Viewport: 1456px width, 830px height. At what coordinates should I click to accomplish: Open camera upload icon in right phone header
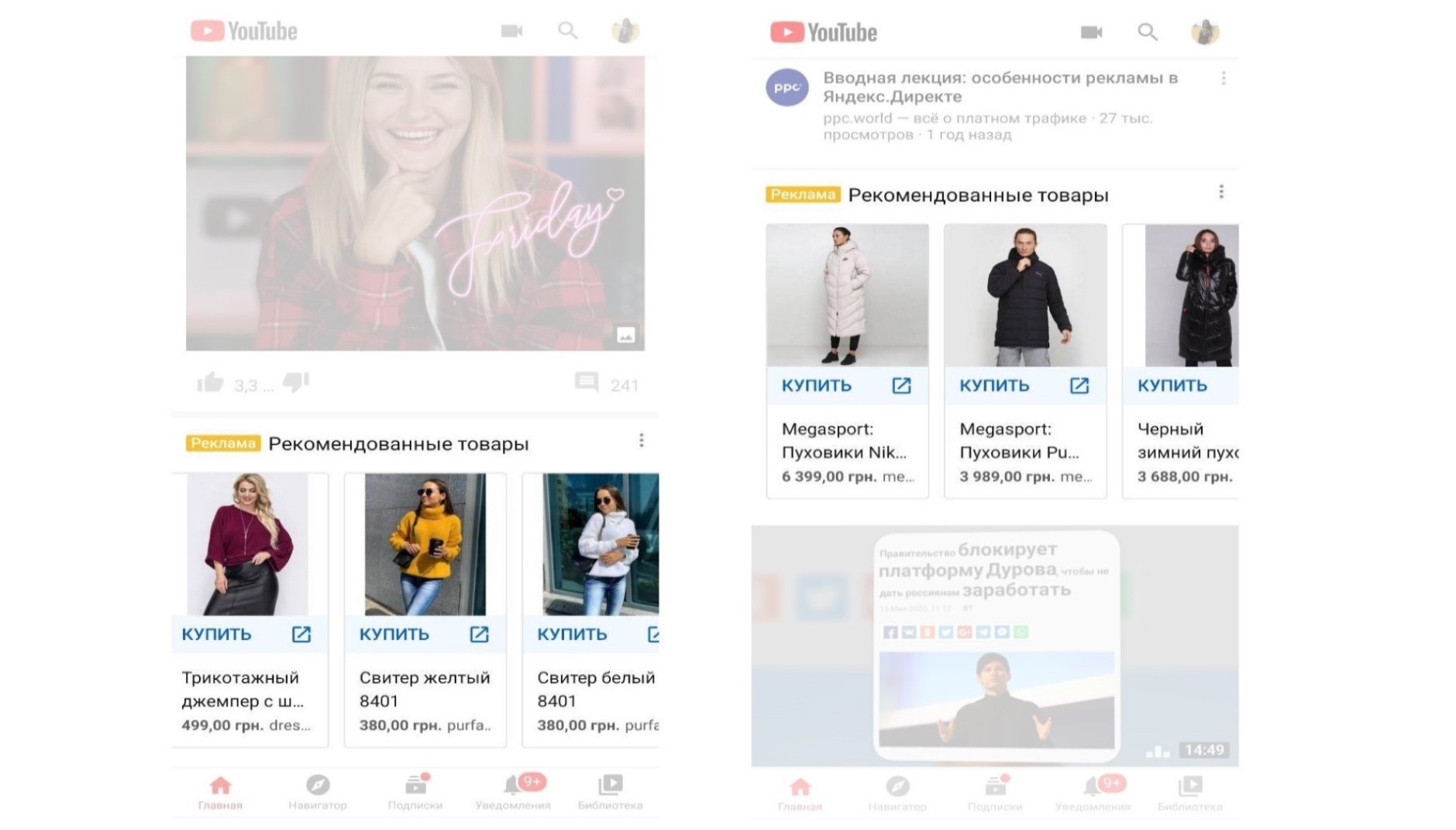pyautogui.click(x=1091, y=33)
